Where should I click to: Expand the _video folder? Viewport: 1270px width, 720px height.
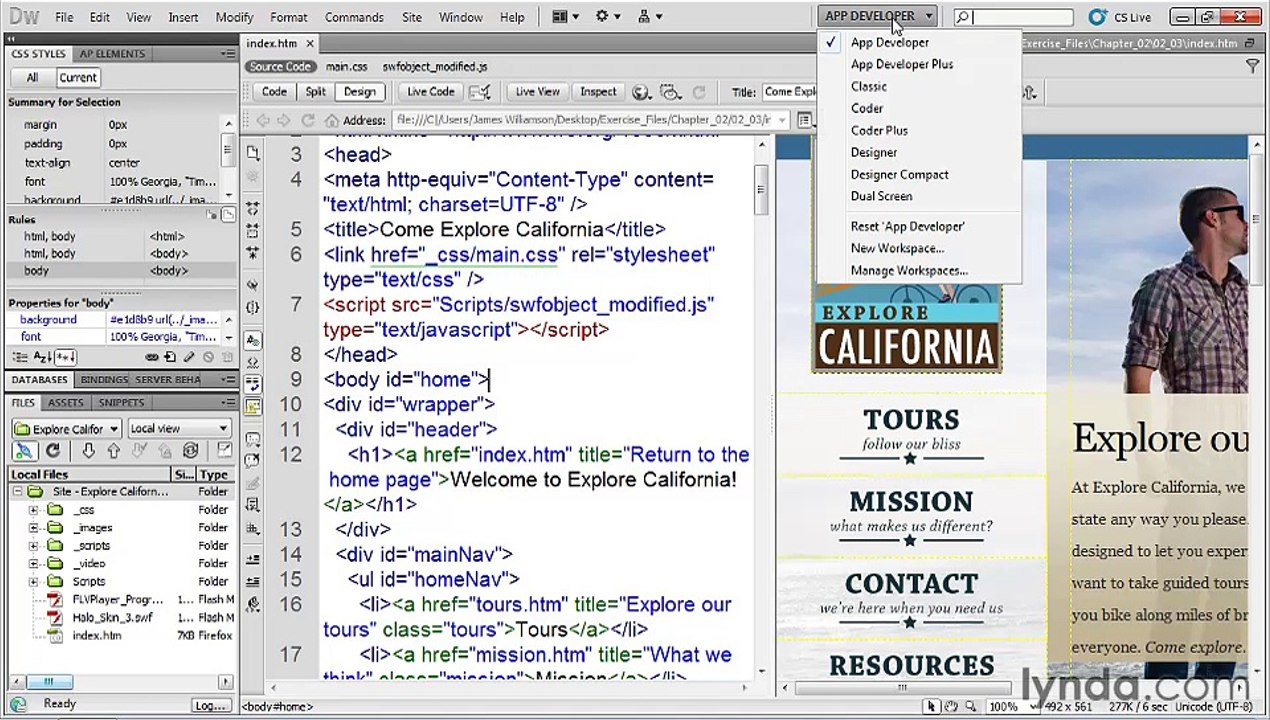point(33,564)
